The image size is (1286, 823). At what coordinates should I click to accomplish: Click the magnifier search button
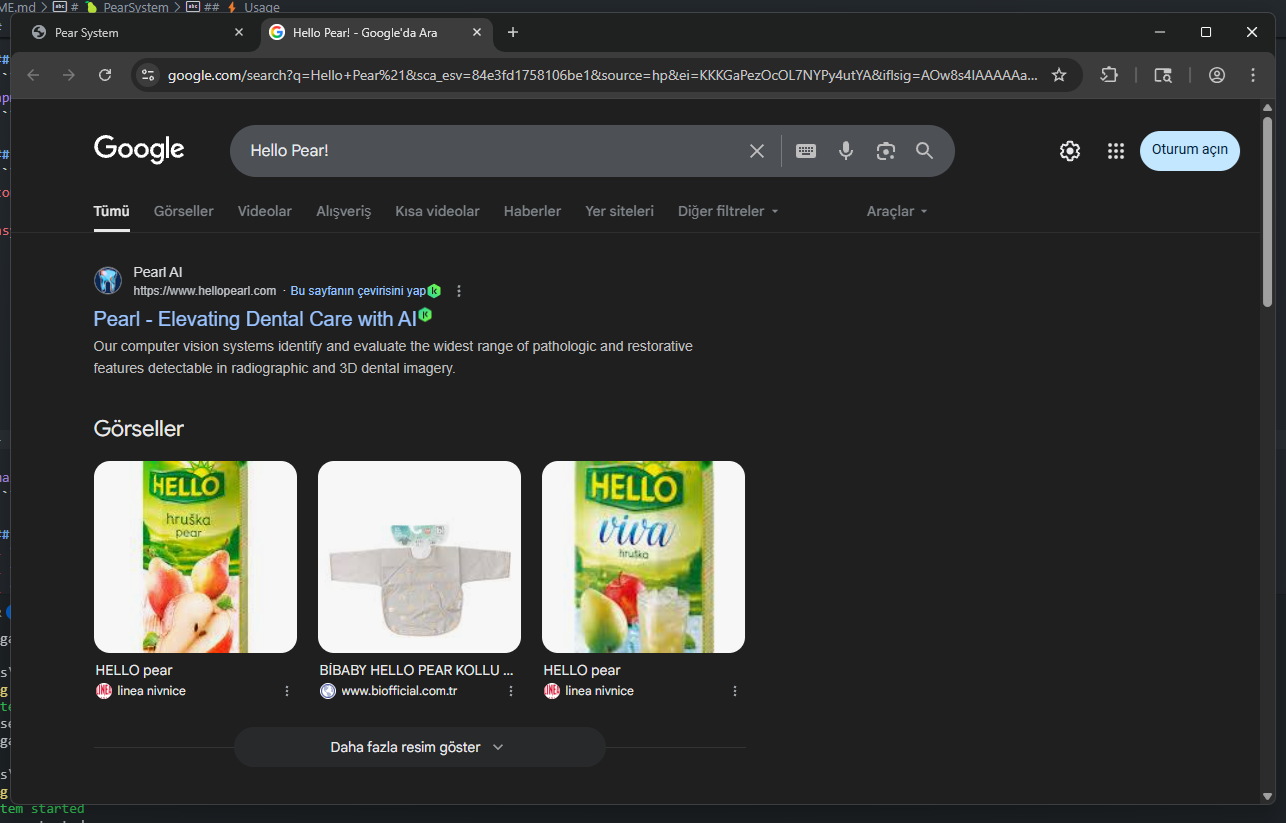pos(925,151)
